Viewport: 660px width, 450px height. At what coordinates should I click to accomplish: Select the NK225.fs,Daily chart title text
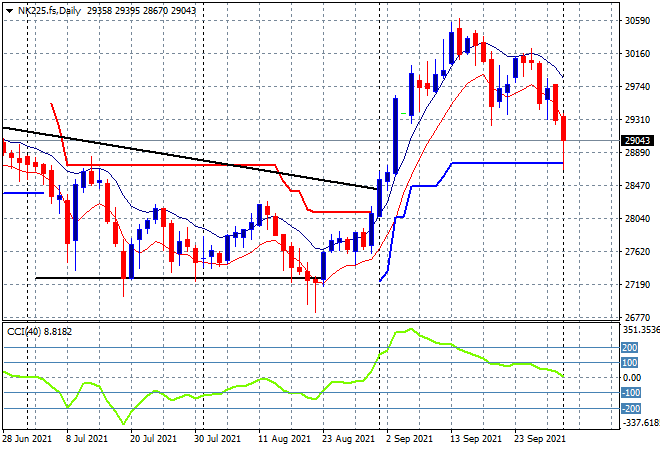(49, 11)
